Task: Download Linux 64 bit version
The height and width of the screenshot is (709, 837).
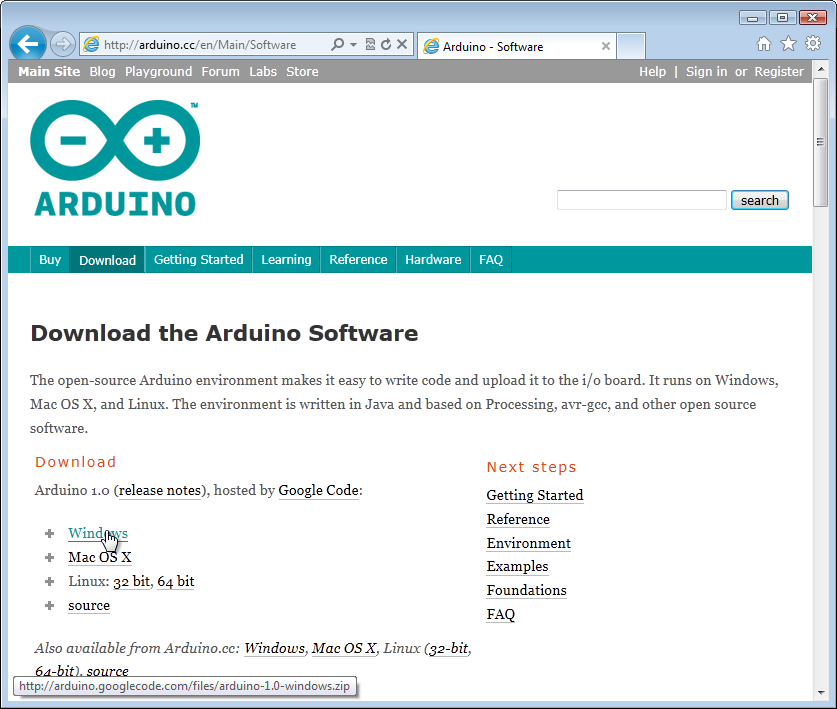Action: point(176,581)
